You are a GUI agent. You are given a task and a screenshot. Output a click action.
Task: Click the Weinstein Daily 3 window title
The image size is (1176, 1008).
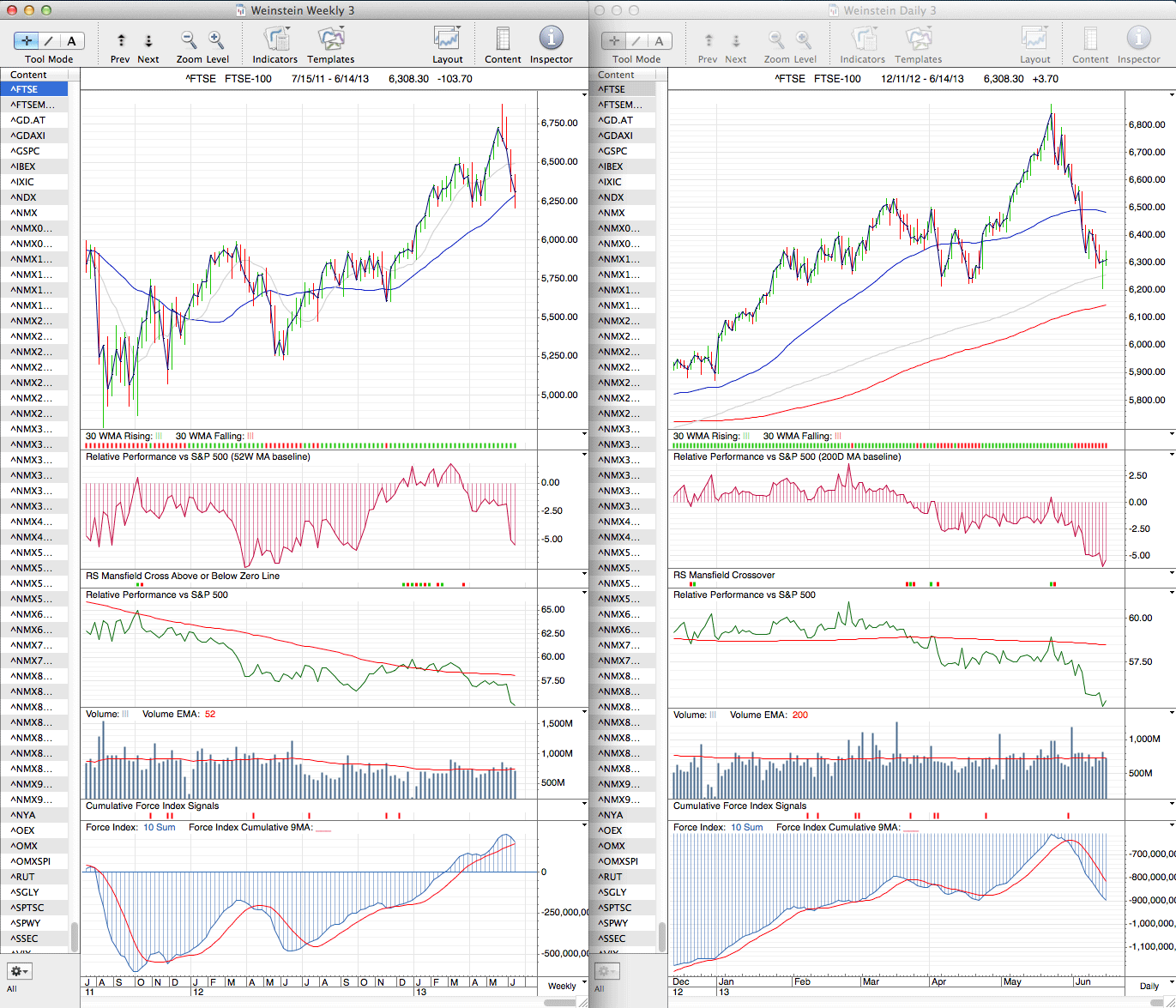tap(890, 10)
